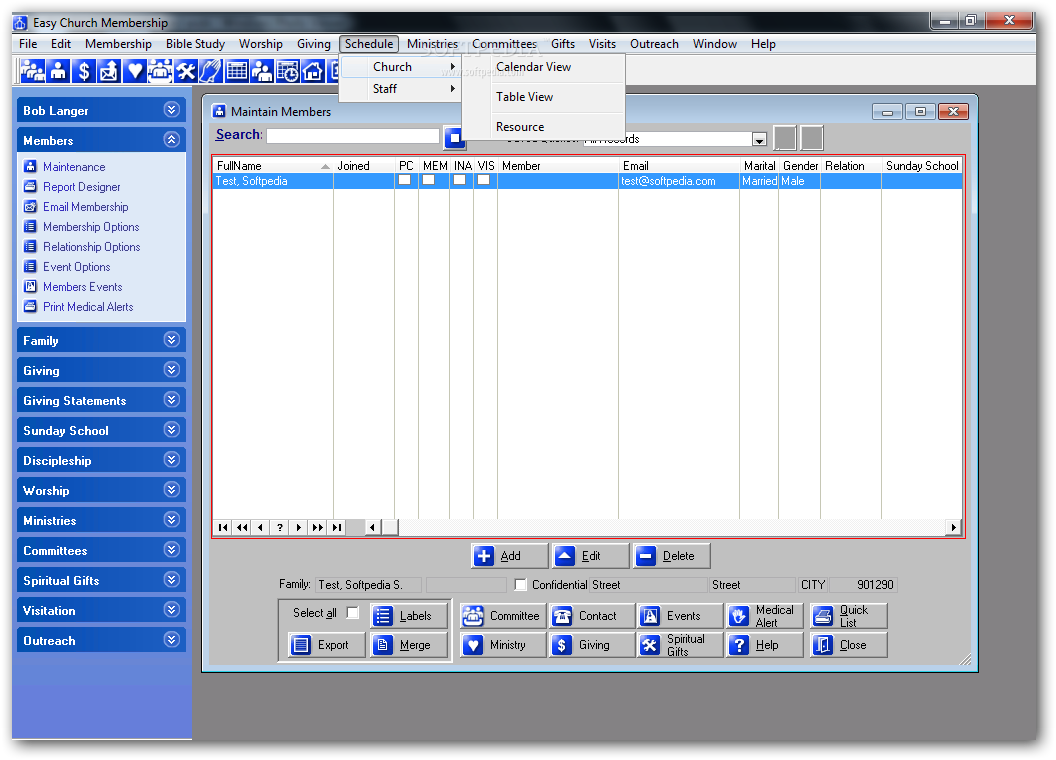Click the two people toolbar icon
Image resolution: width=1056 pixels, height=760 pixels.
pyautogui.click(x=261, y=71)
